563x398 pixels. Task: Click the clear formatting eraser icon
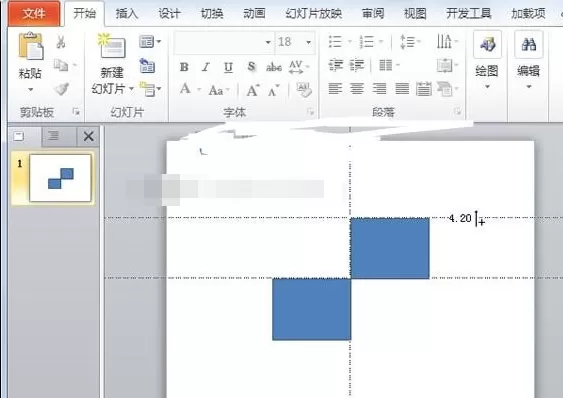click(304, 89)
